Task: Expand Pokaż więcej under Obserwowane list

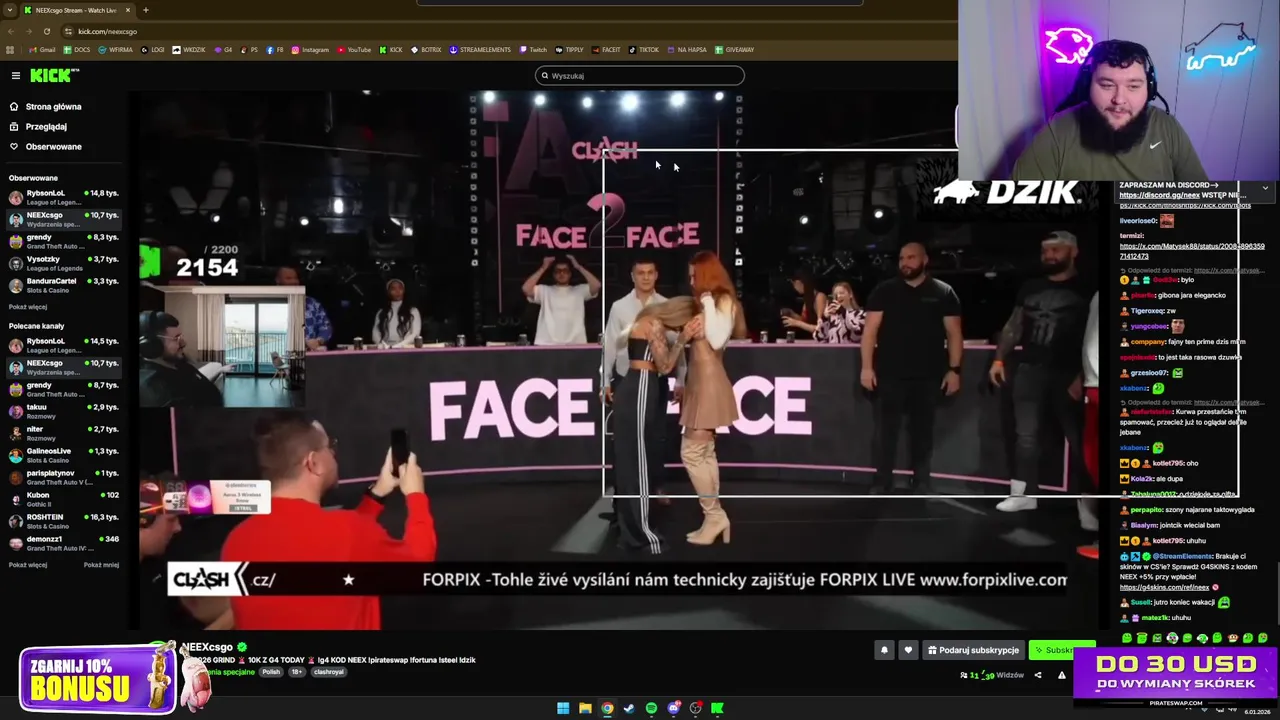Action: click(28, 307)
